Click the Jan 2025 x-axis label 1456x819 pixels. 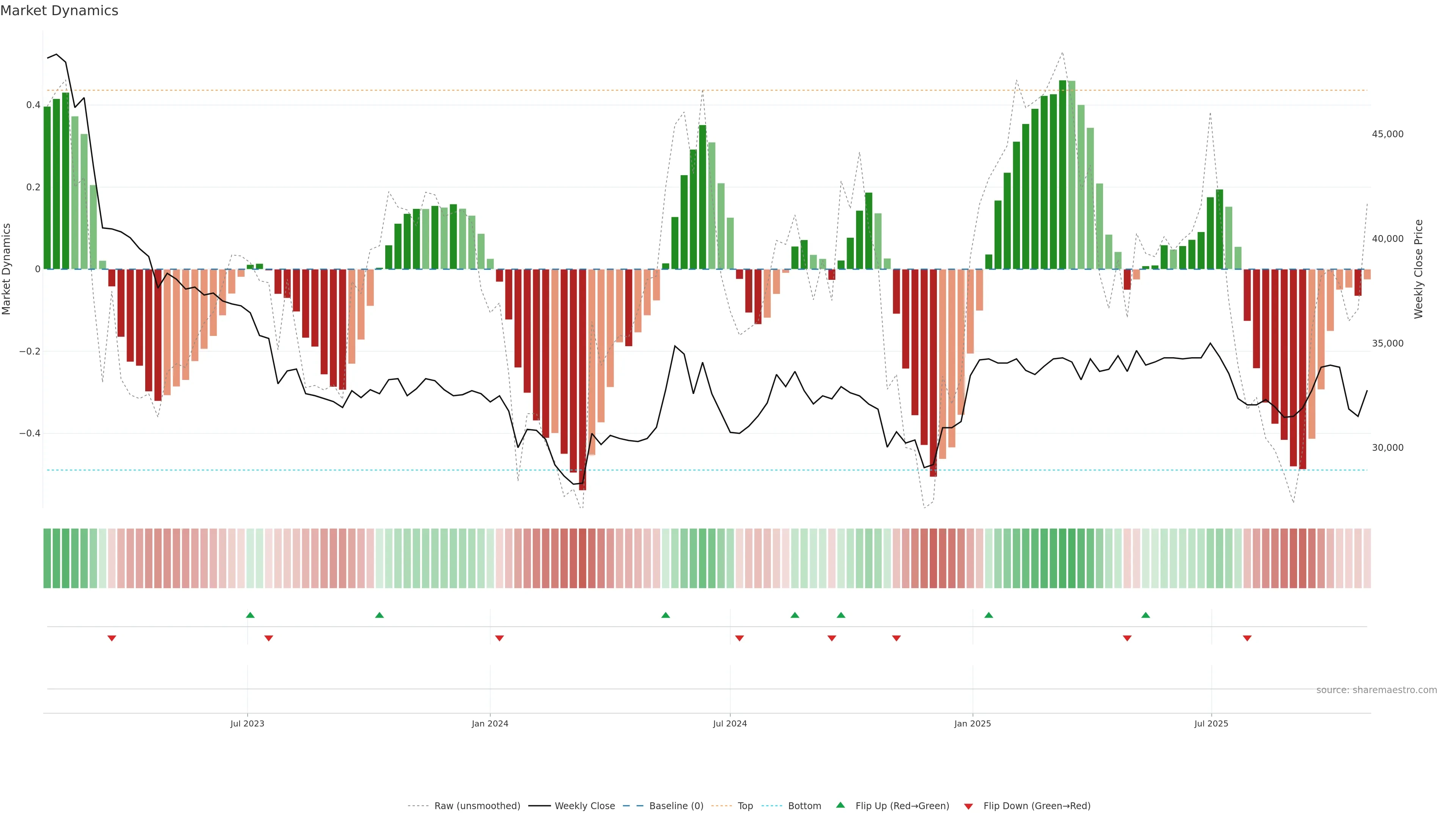[x=972, y=723]
